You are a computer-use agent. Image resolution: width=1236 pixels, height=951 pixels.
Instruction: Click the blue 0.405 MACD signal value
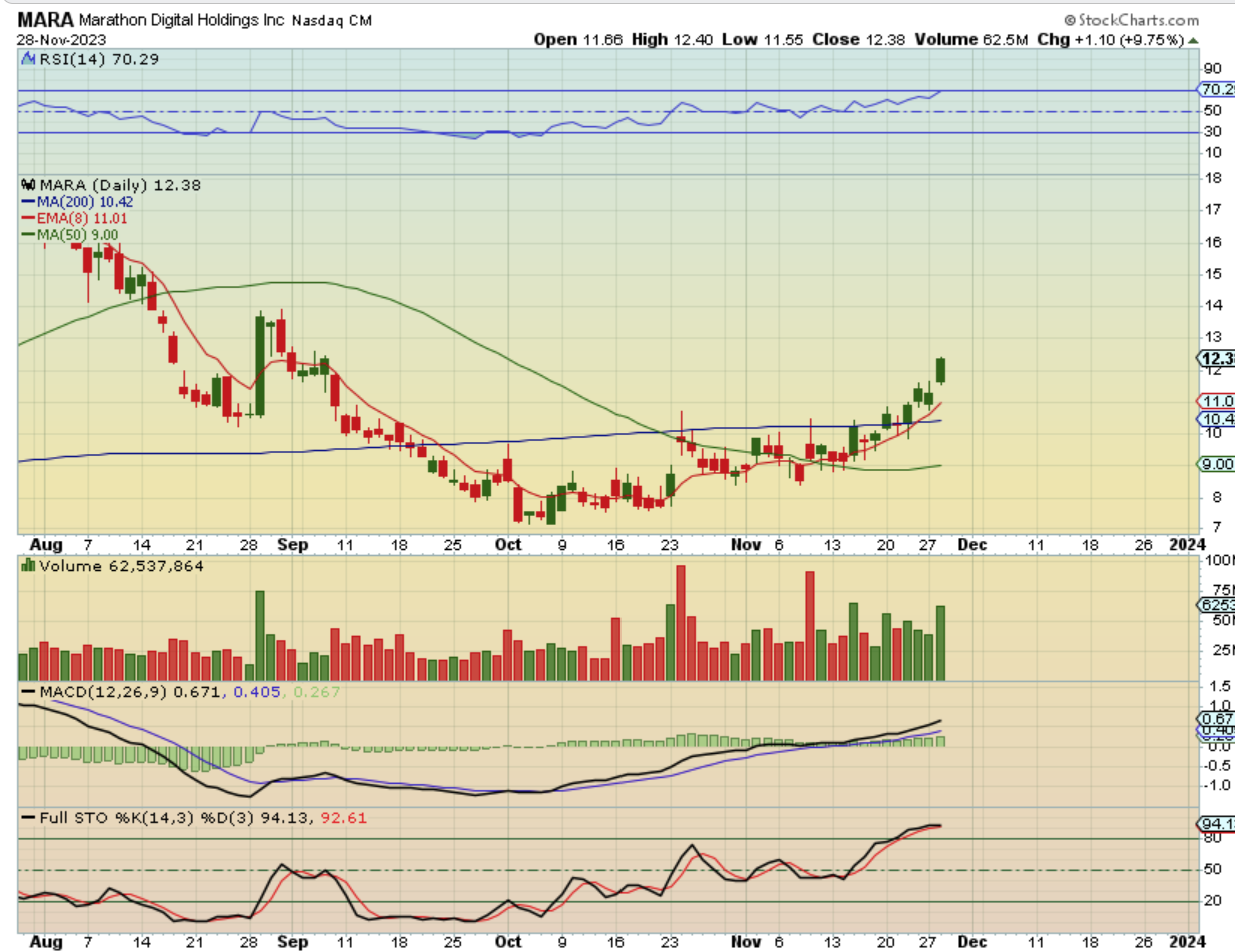tap(255, 691)
